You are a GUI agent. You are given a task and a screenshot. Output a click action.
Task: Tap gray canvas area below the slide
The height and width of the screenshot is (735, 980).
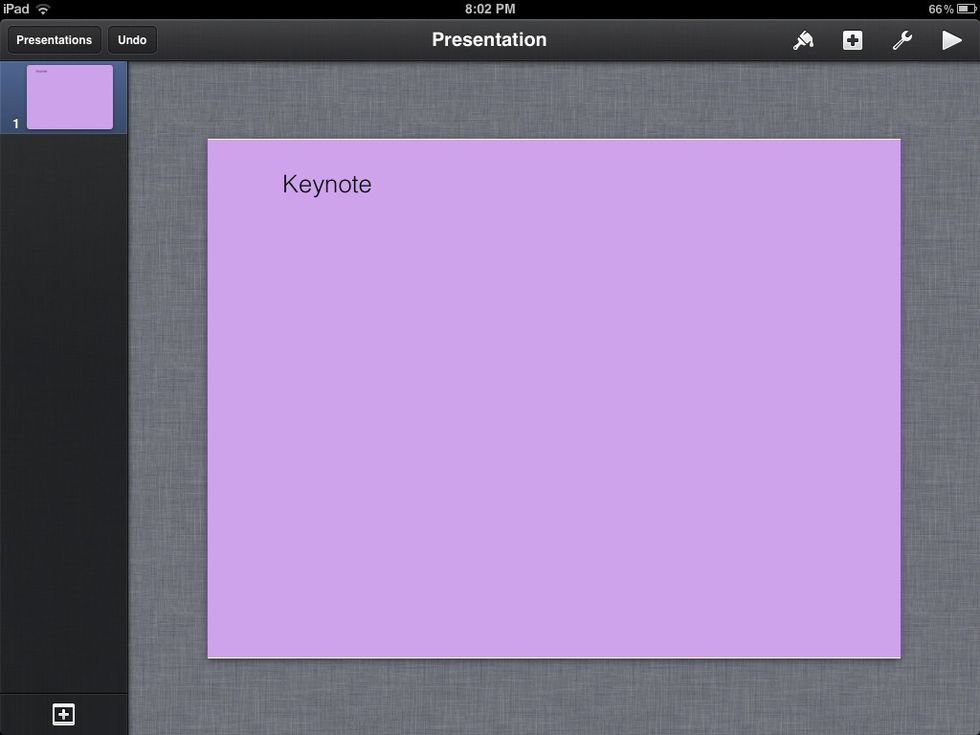(553, 697)
